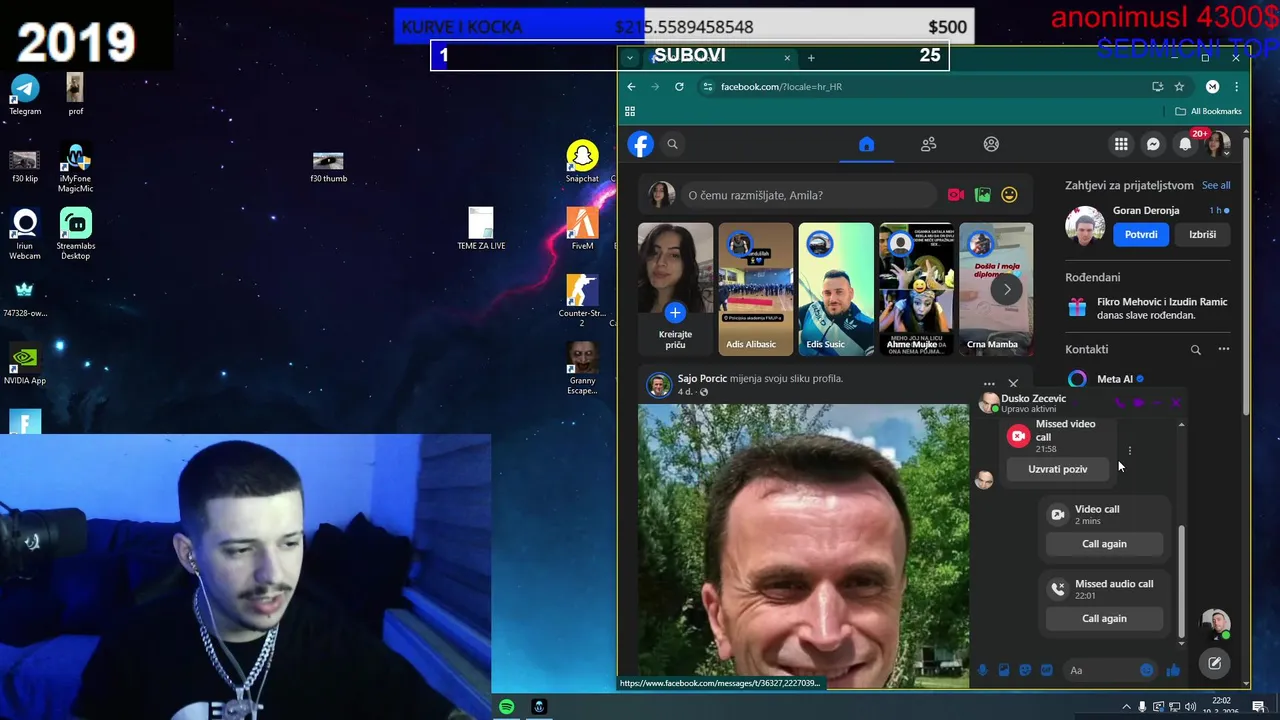Image resolution: width=1280 pixels, height=720 pixels.
Task: Open the Facebook home logo
Action: pos(640,144)
